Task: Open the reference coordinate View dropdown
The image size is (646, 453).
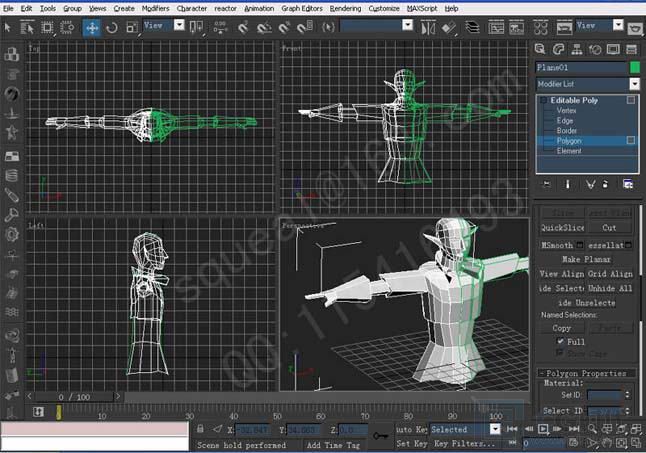Action: pyautogui.click(x=179, y=26)
